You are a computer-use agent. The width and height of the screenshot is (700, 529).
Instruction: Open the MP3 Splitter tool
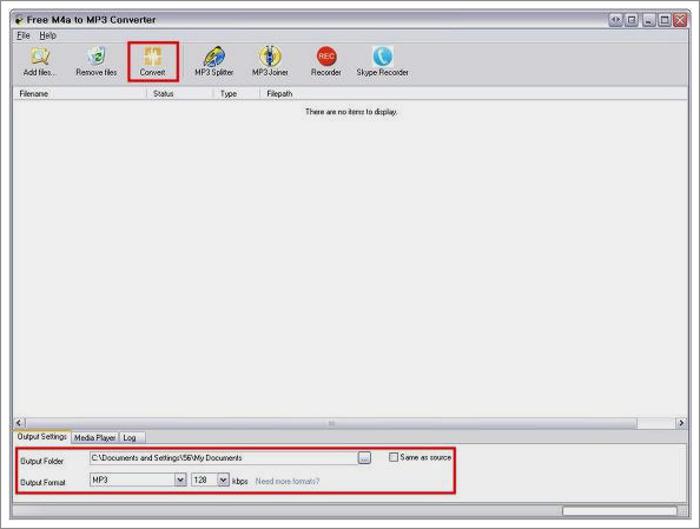pos(214,61)
